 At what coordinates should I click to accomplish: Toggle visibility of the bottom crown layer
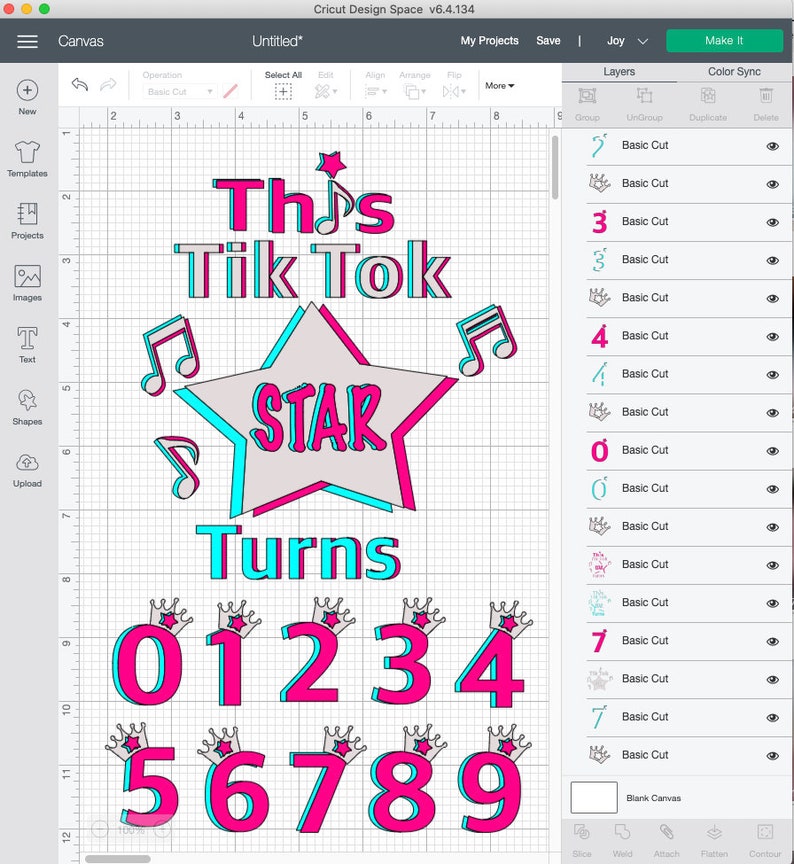(773, 755)
